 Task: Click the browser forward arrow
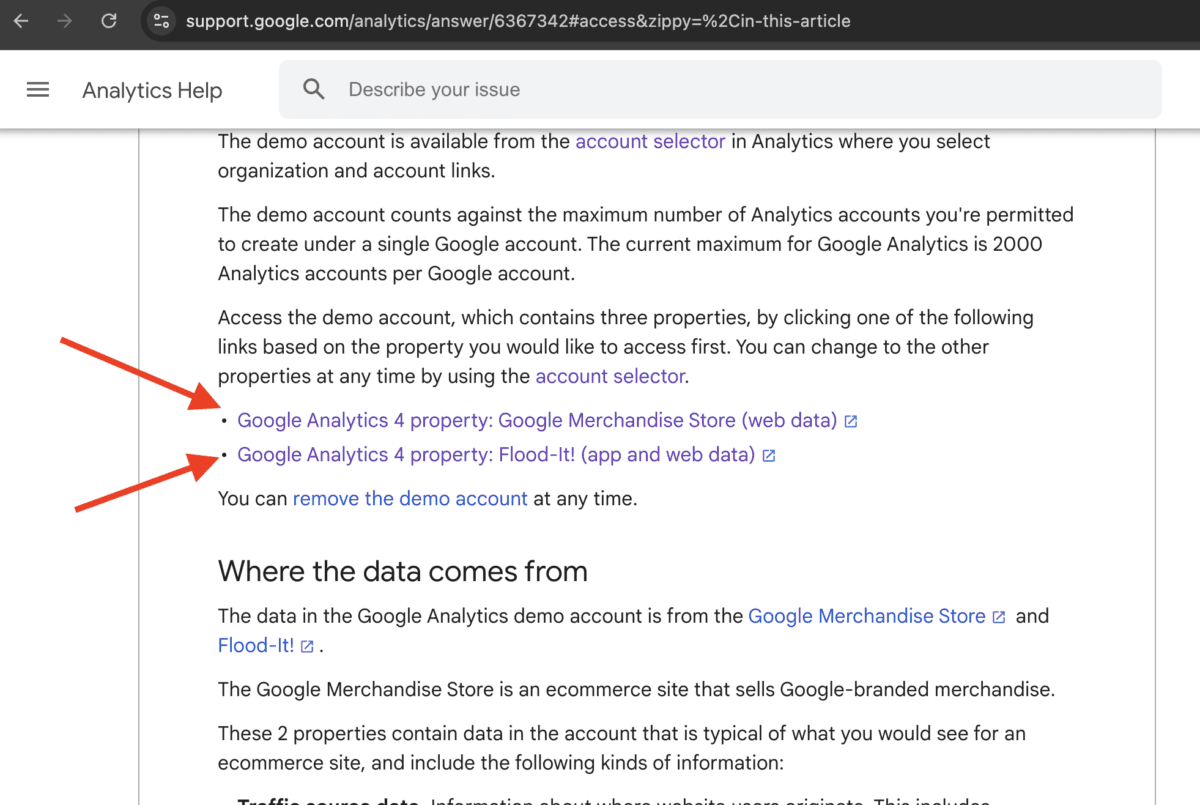pos(65,20)
